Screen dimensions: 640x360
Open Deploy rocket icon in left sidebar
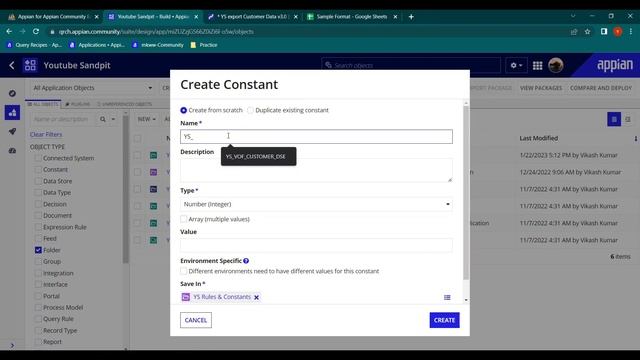coord(12,131)
